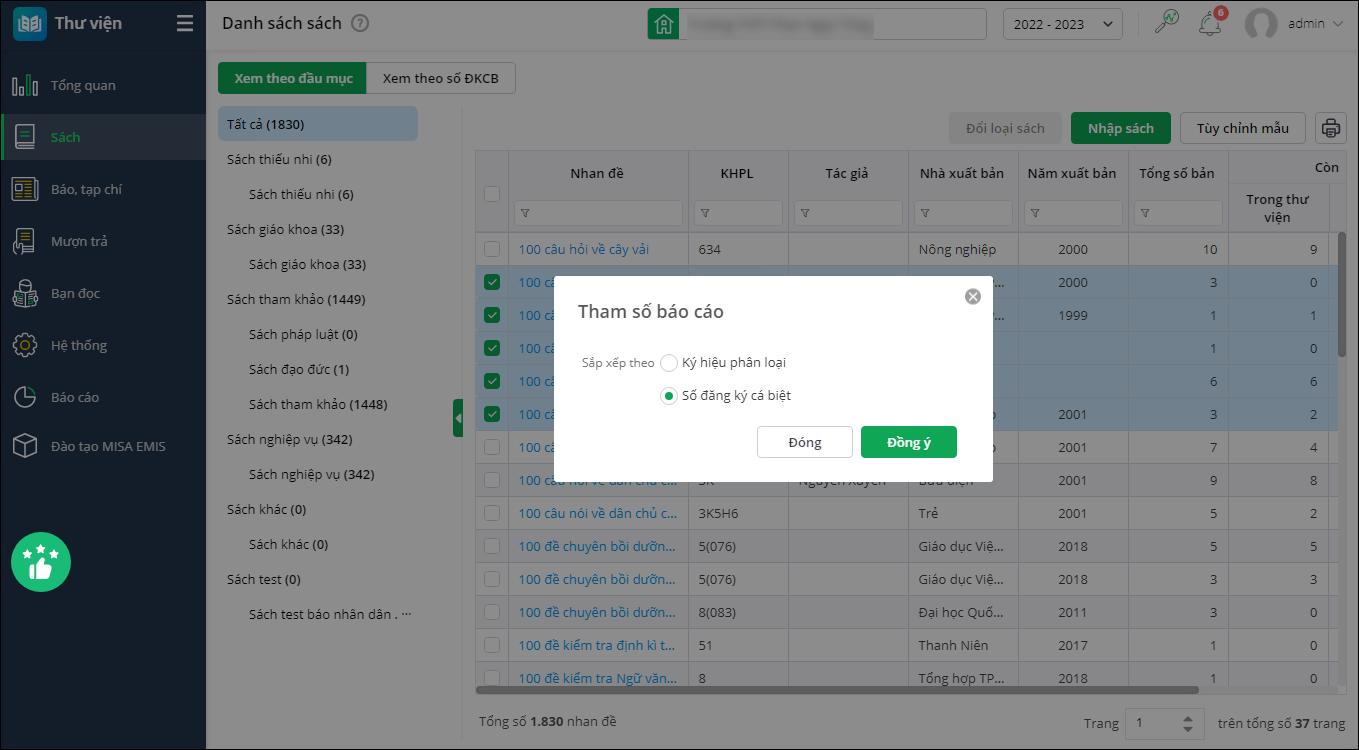Click the table's horizontal scrollbar
The image size is (1359, 750).
point(837,690)
